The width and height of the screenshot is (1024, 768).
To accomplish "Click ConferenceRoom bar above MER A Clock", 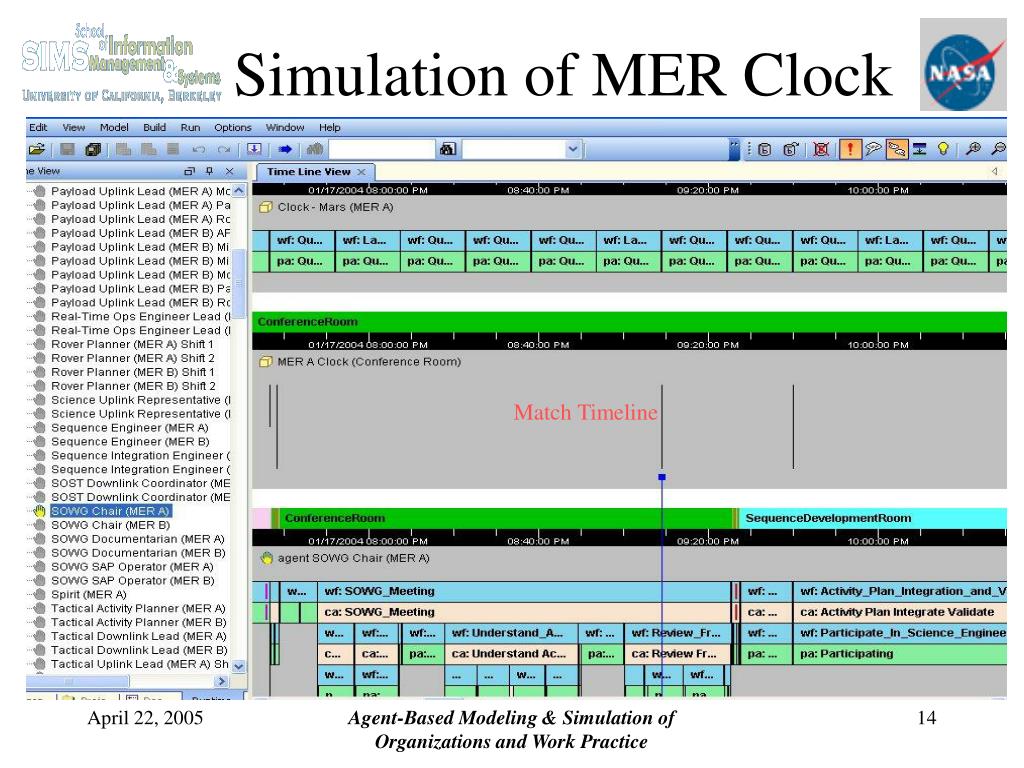I will (x=630, y=322).
